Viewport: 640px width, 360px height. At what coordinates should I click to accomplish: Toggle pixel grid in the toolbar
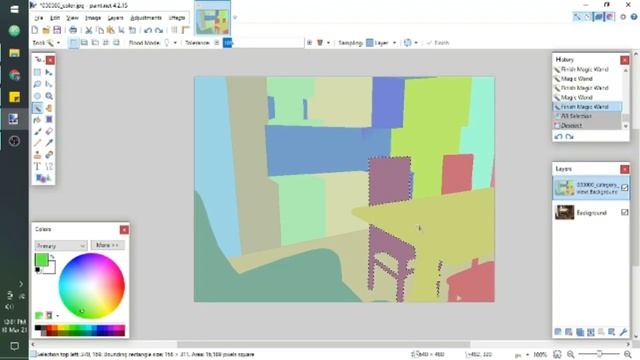click(x=174, y=30)
